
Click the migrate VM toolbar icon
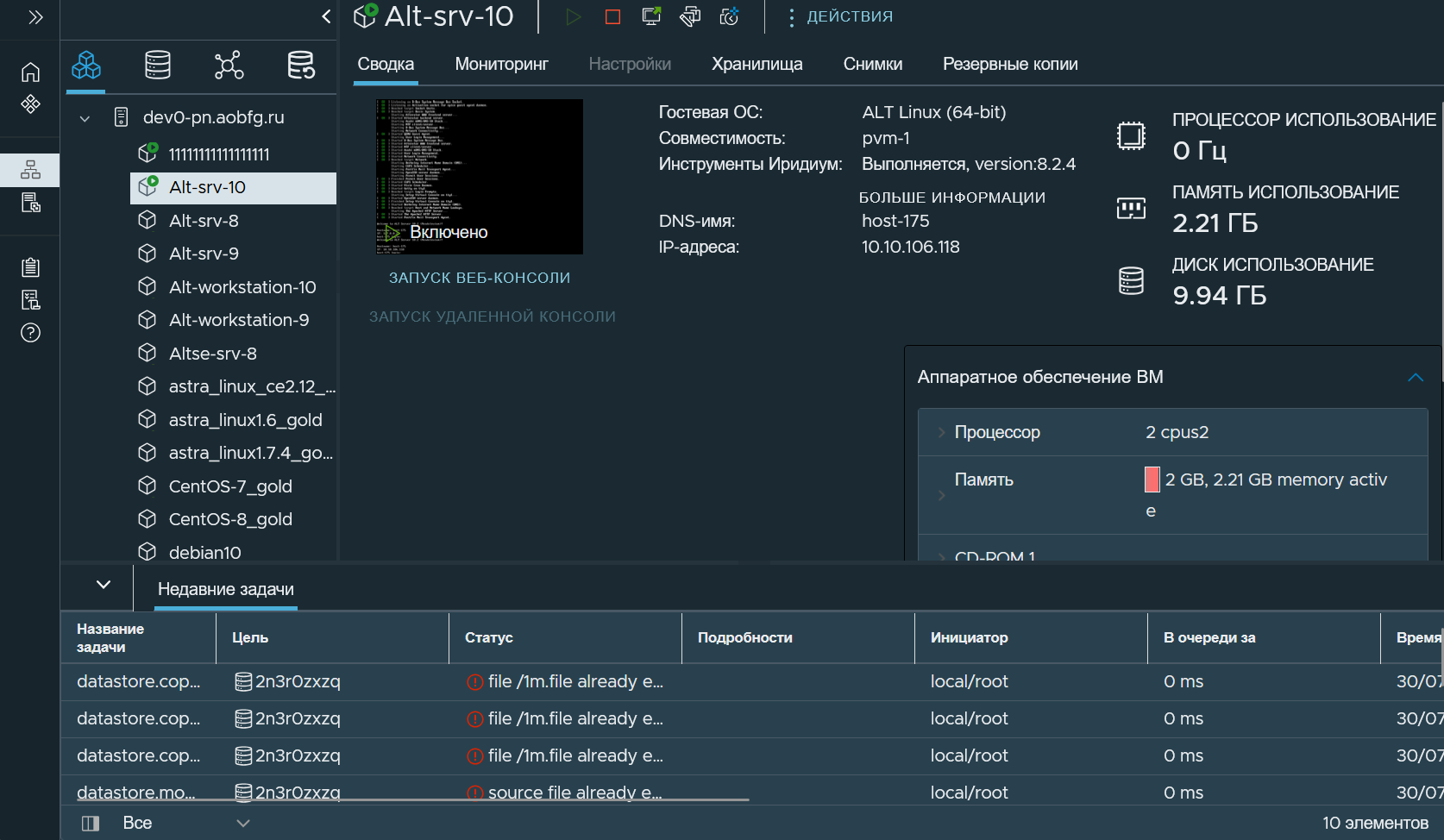coord(690,16)
